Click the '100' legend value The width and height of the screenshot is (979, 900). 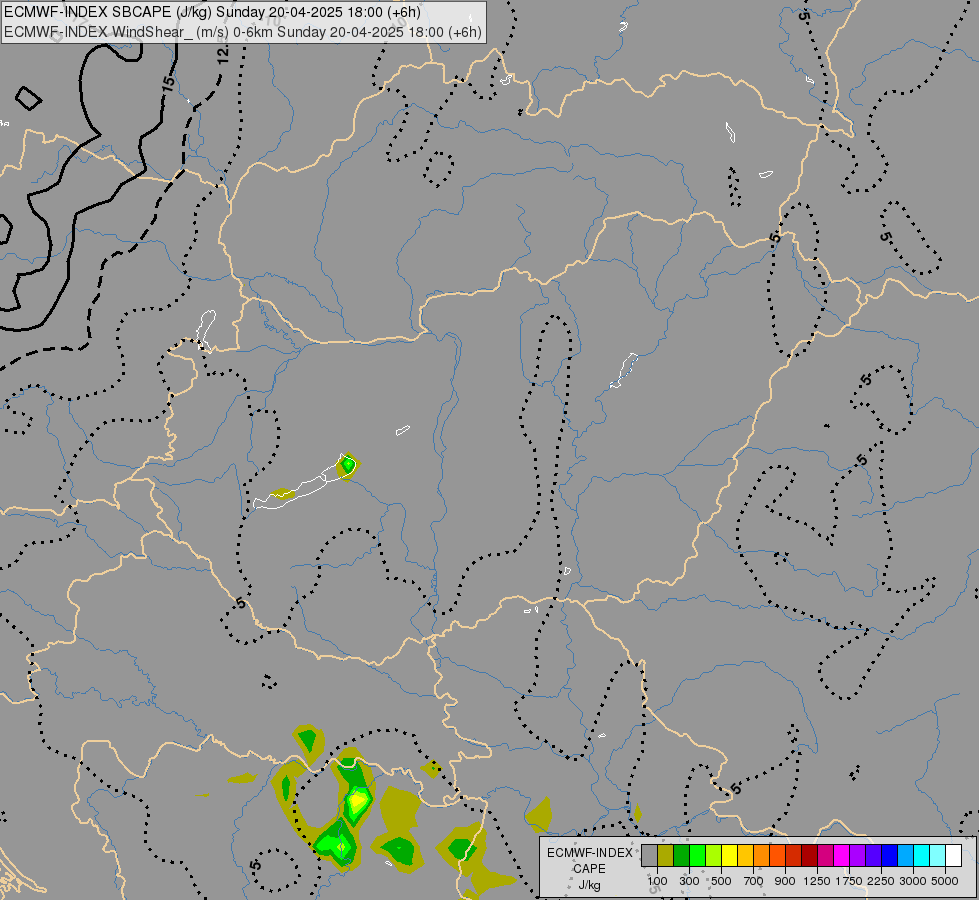[657, 881]
